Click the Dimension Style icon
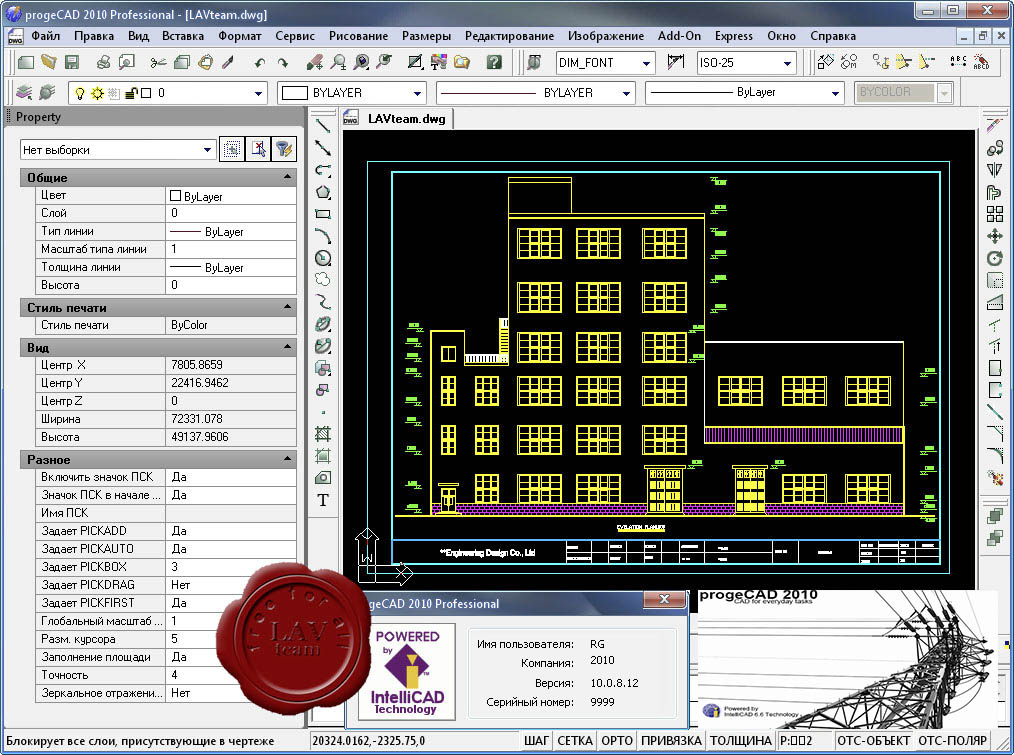 pos(675,62)
